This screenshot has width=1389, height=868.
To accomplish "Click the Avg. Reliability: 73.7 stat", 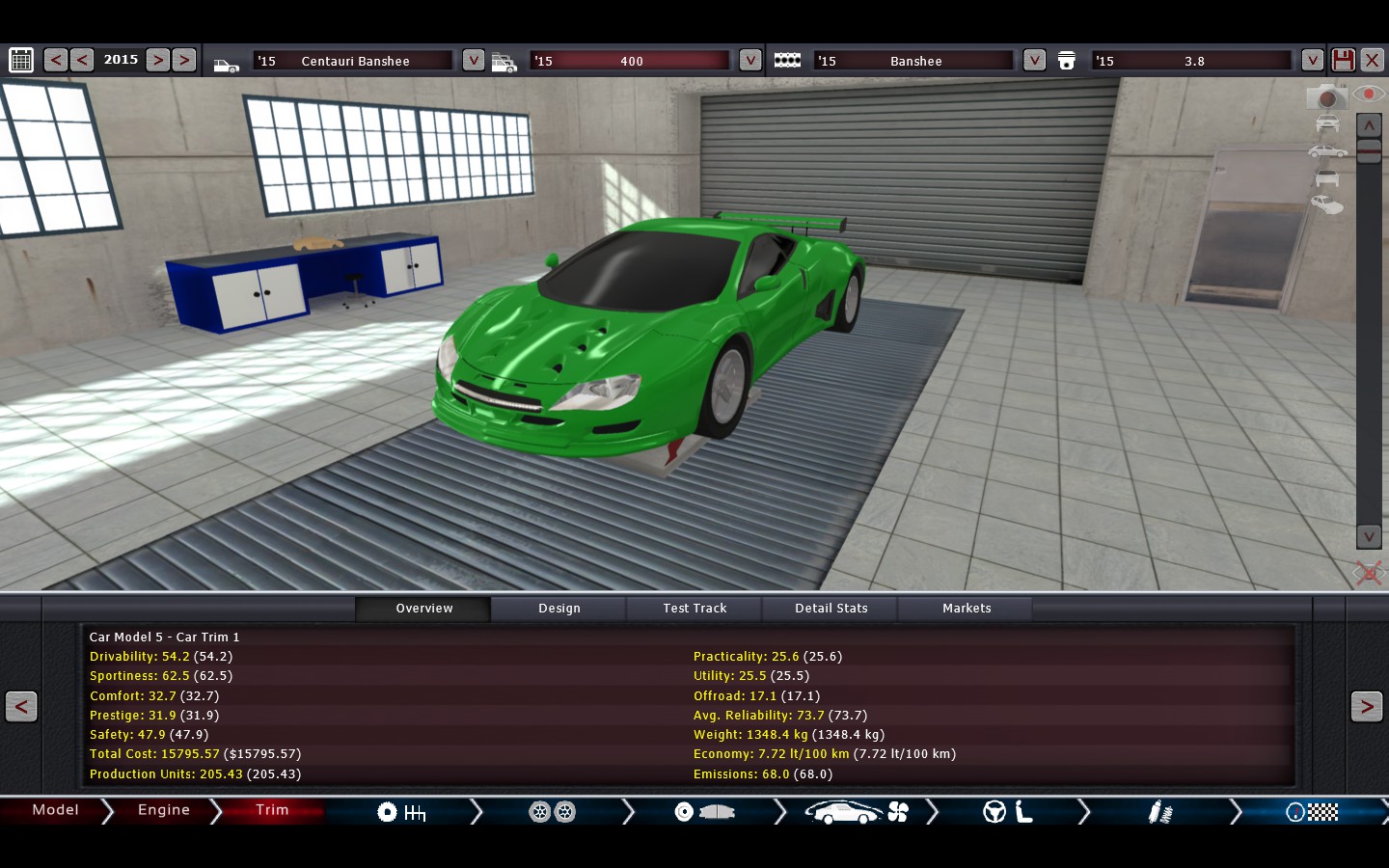I will [780, 716].
